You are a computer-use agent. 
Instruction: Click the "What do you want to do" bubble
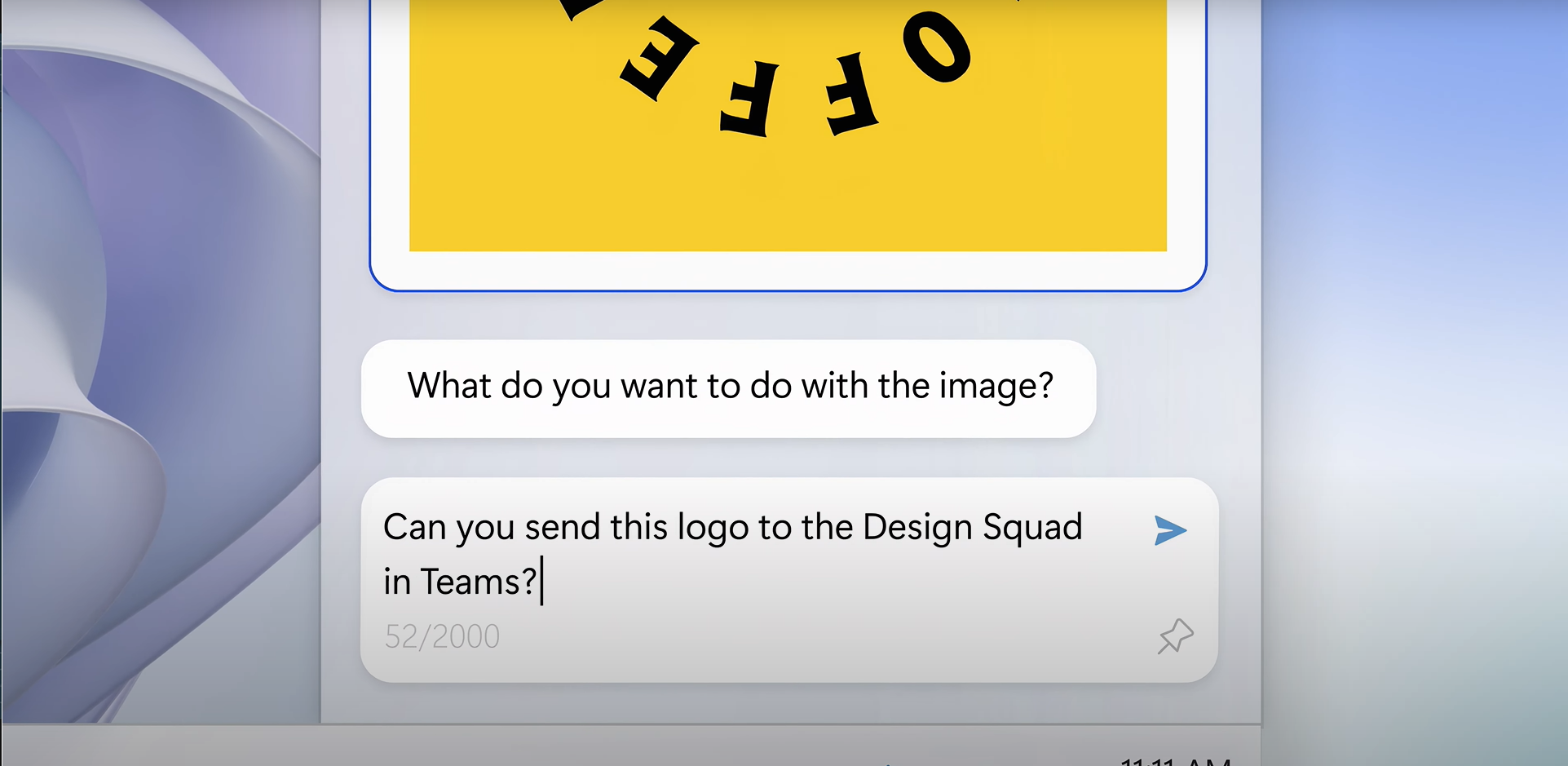click(x=728, y=388)
